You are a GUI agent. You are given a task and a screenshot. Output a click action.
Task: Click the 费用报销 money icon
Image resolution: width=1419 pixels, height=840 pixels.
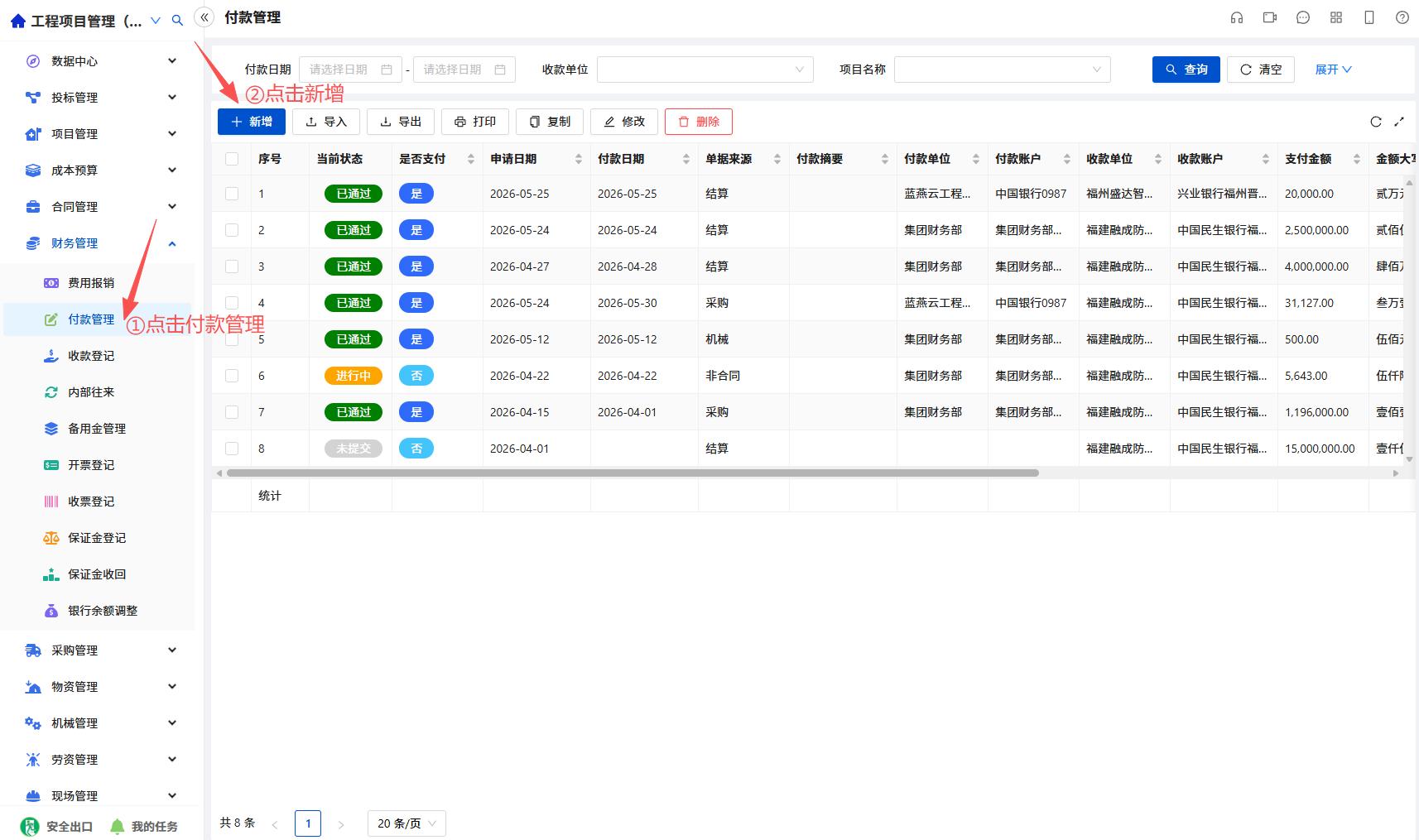coord(51,283)
